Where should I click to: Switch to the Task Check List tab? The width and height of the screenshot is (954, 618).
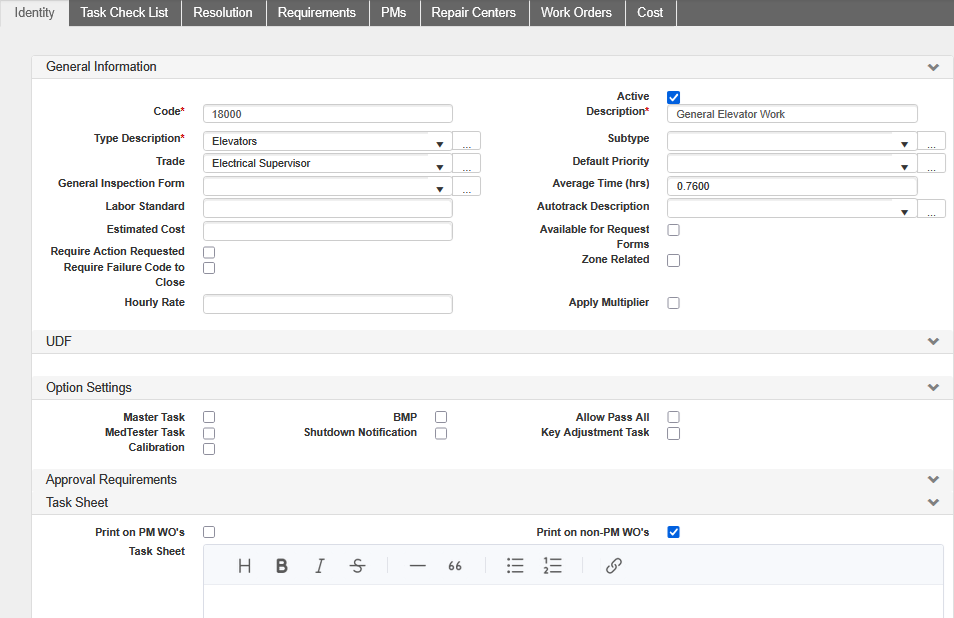(x=125, y=13)
